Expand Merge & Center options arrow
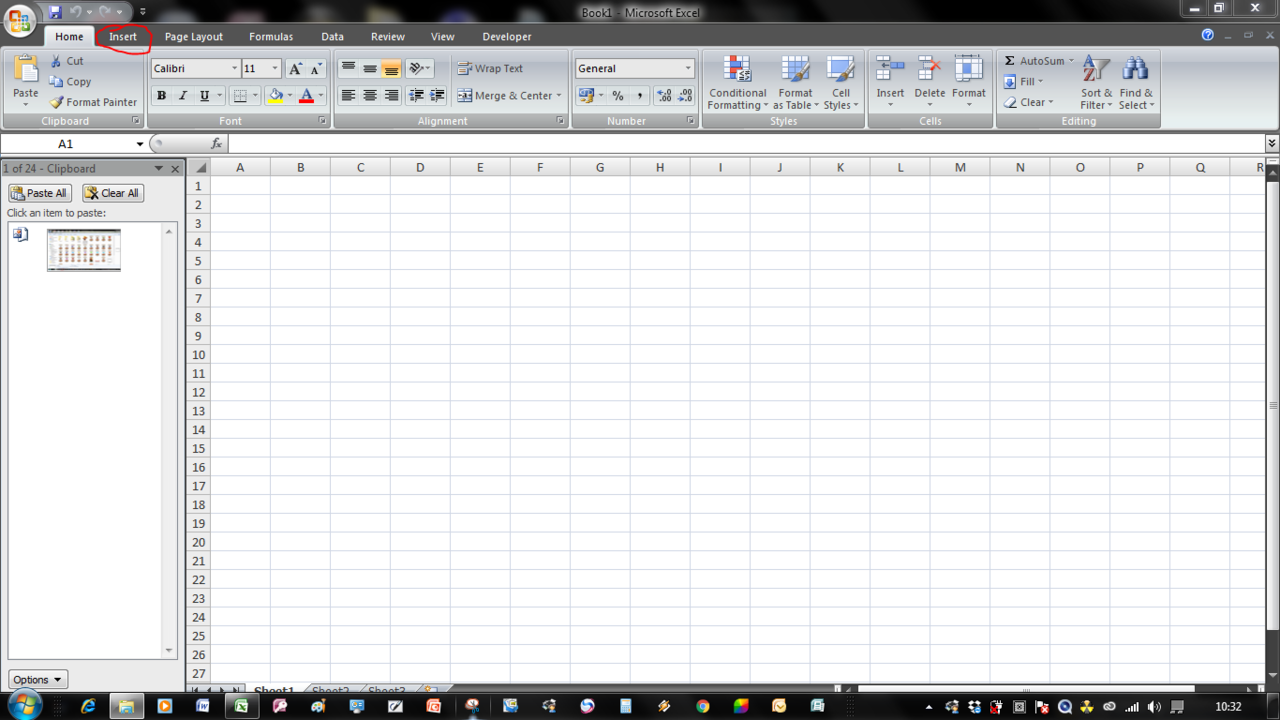 (559, 96)
